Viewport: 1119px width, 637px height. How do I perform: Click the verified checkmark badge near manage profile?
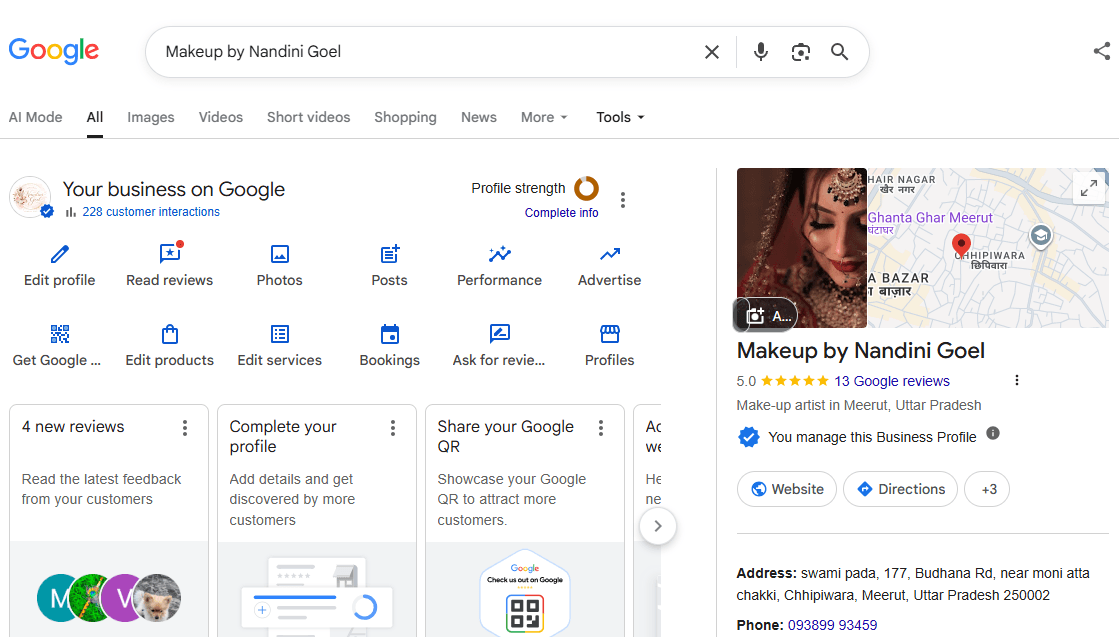pos(749,437)
